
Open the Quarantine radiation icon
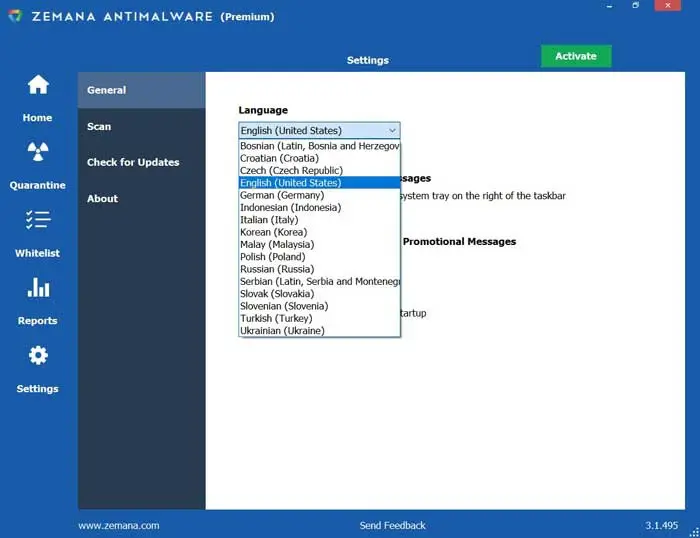[x=38, y=151]
